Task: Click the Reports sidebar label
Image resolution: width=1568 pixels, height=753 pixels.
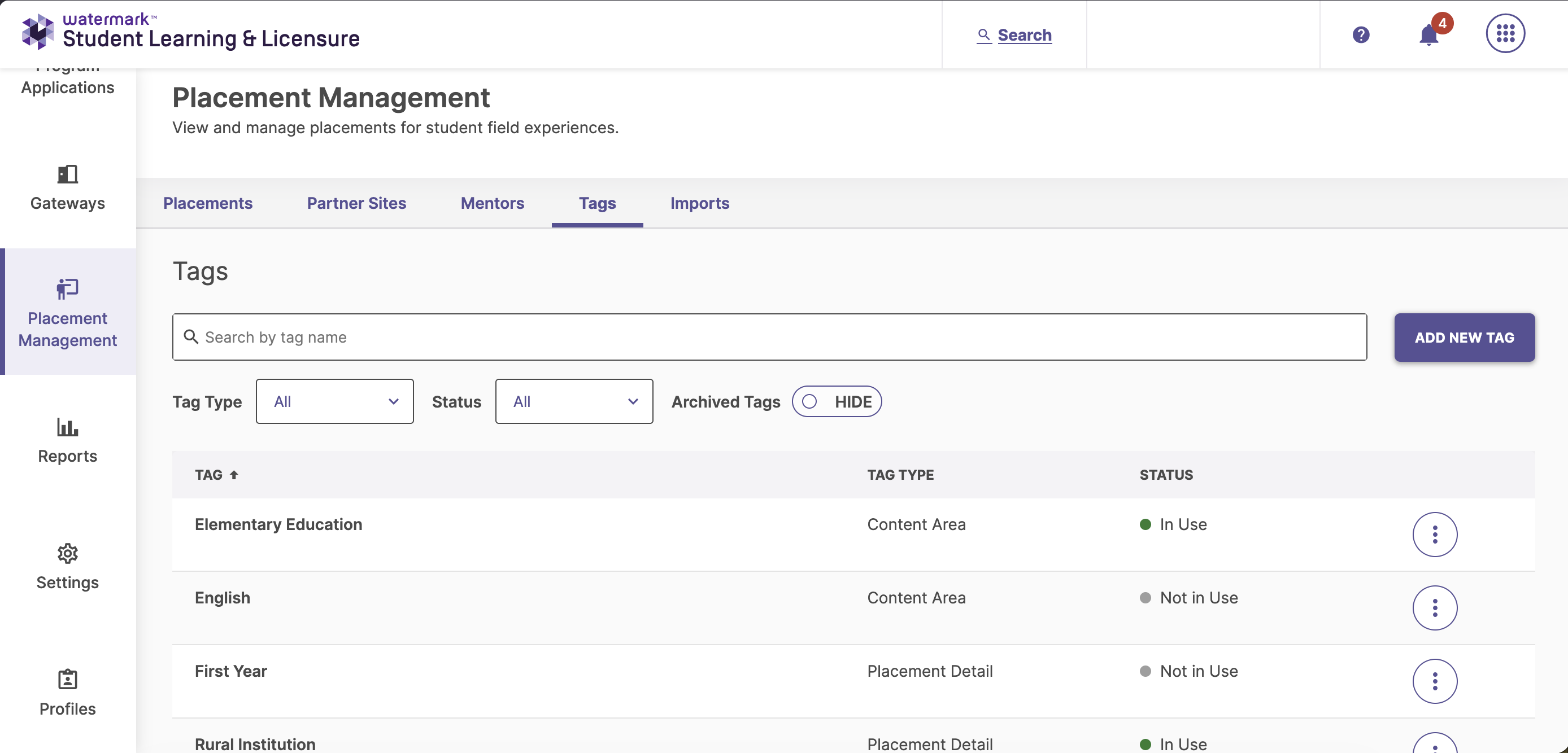Action: coord(68,456)
